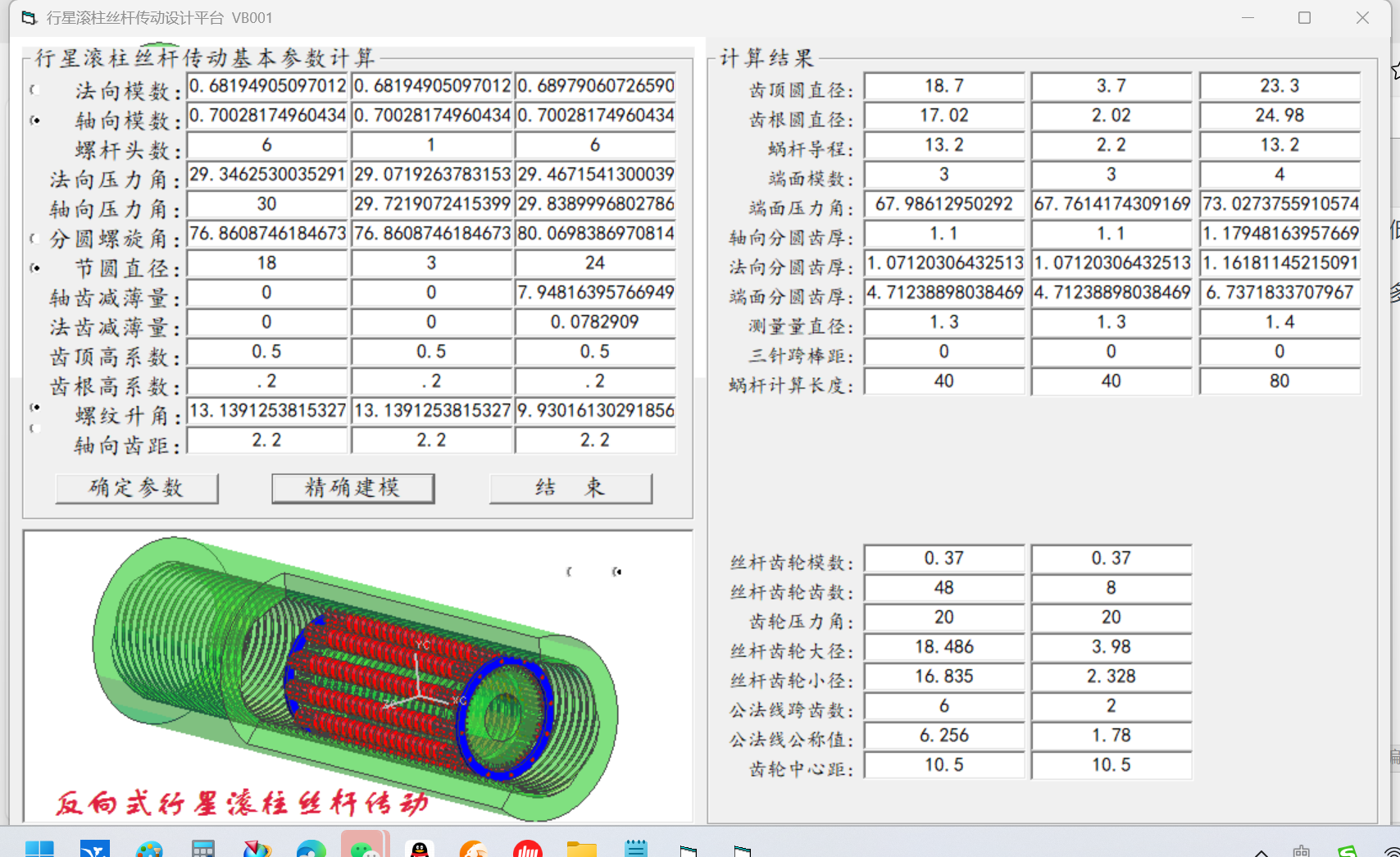Open the Windows Start menu
Screen dimensions: 1400x857
click(x=39, y=849)
